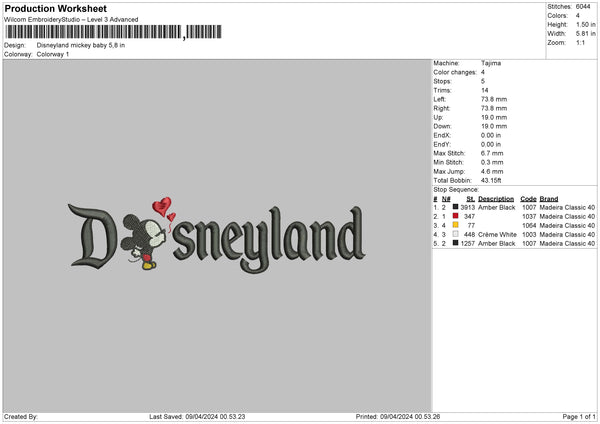The width and height of the screenshot is (600, 424).
Task: Click the barcode under the worksheet header
Action: [113, 32]
